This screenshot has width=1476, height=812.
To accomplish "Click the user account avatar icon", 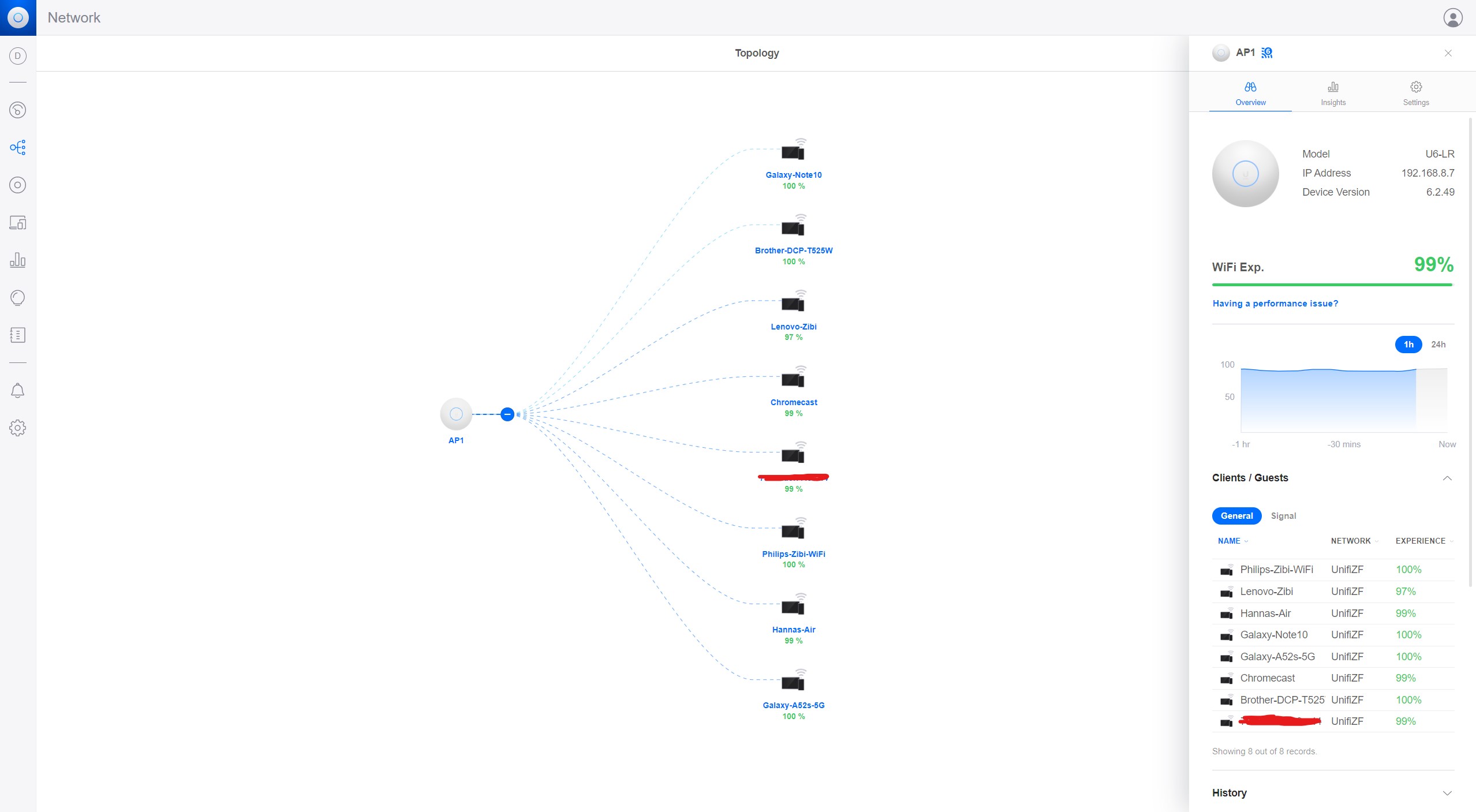I will [x=1452, y=17].
